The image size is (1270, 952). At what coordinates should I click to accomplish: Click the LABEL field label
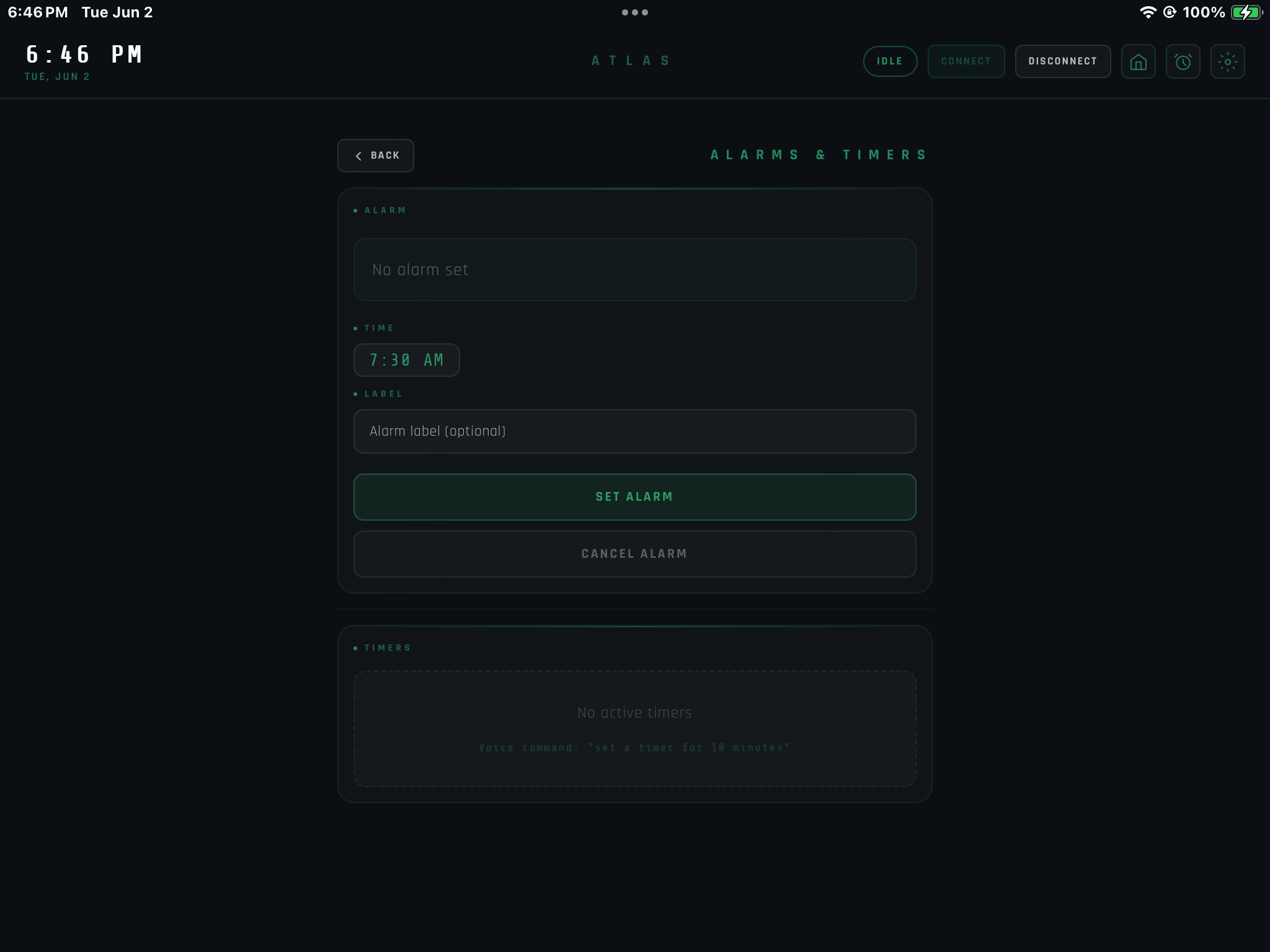pos(383,394)
